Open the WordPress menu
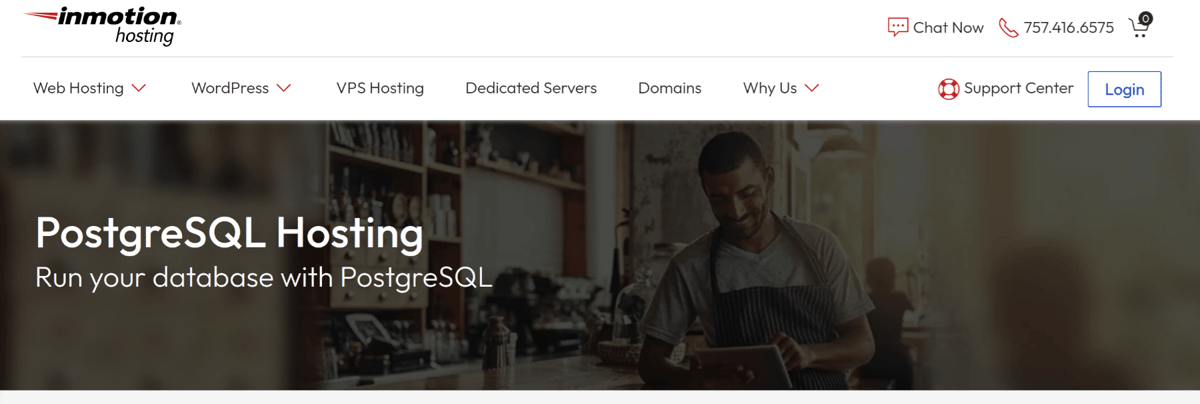This screenshot has height=404, width=1200. pos(230,88)
